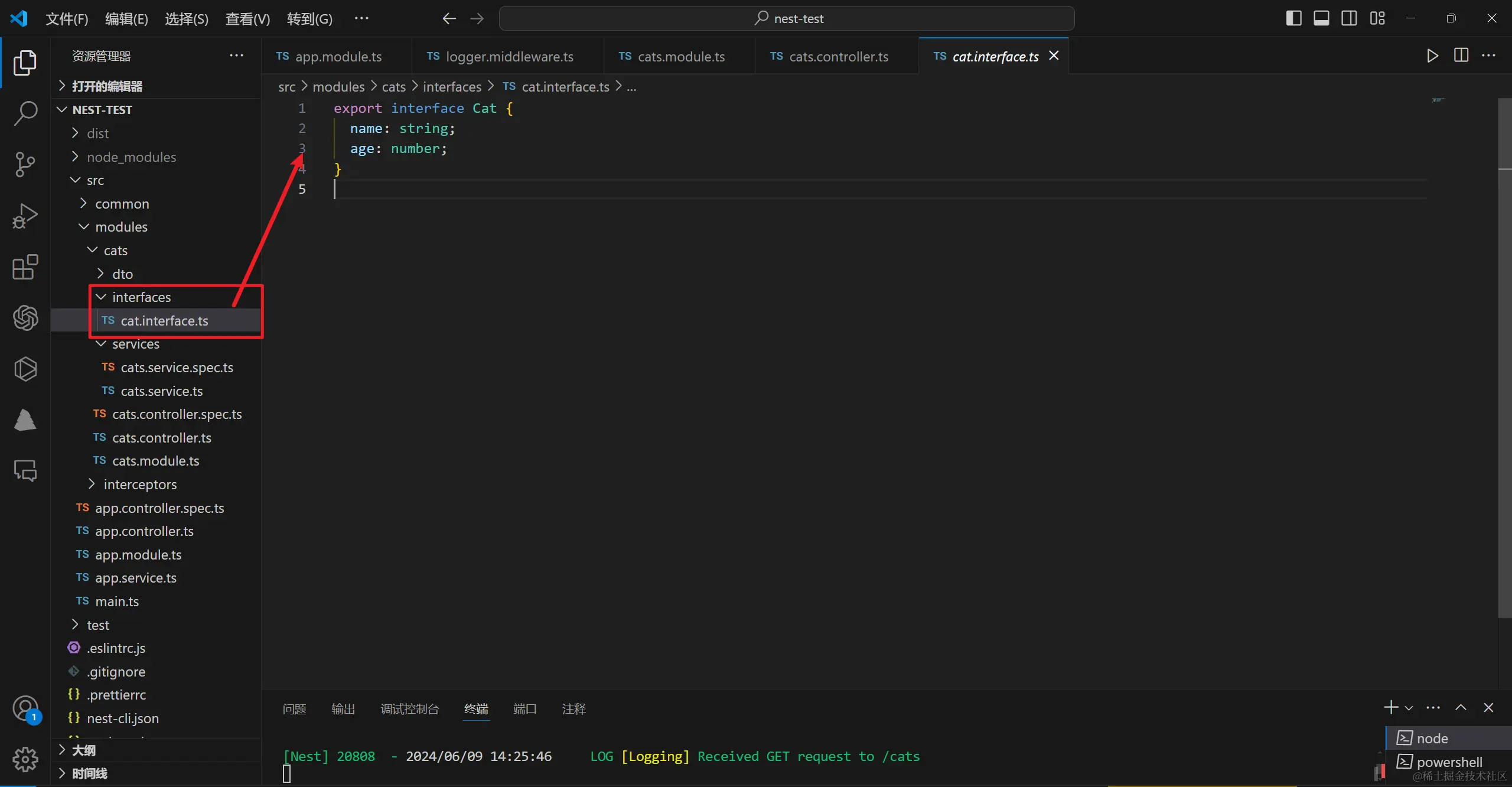Screen dimensions: 1512x787
Task: Open the ChatGPT extension icon
Action: point(25,318)
